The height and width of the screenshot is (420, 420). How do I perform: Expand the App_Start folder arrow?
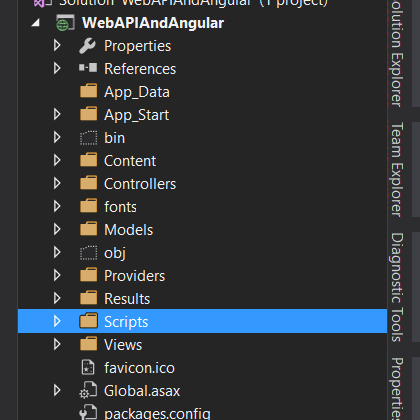[x=57, y=114]
